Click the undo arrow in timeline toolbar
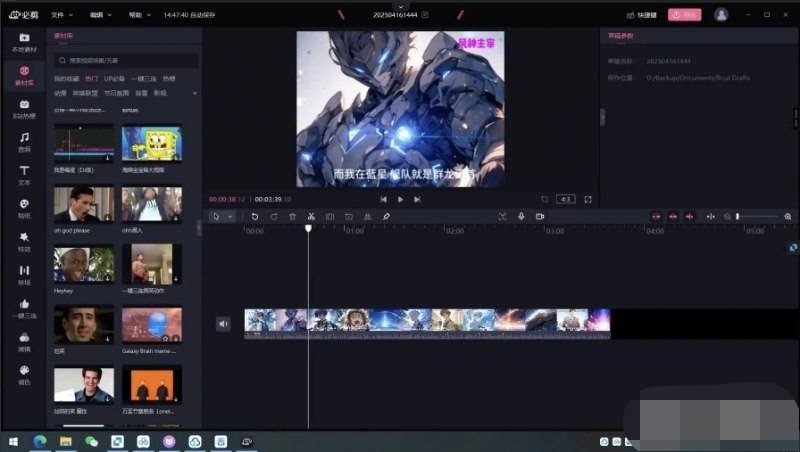Screen dimensions: 800x452 pyautogui.click(x=255, y=216)
